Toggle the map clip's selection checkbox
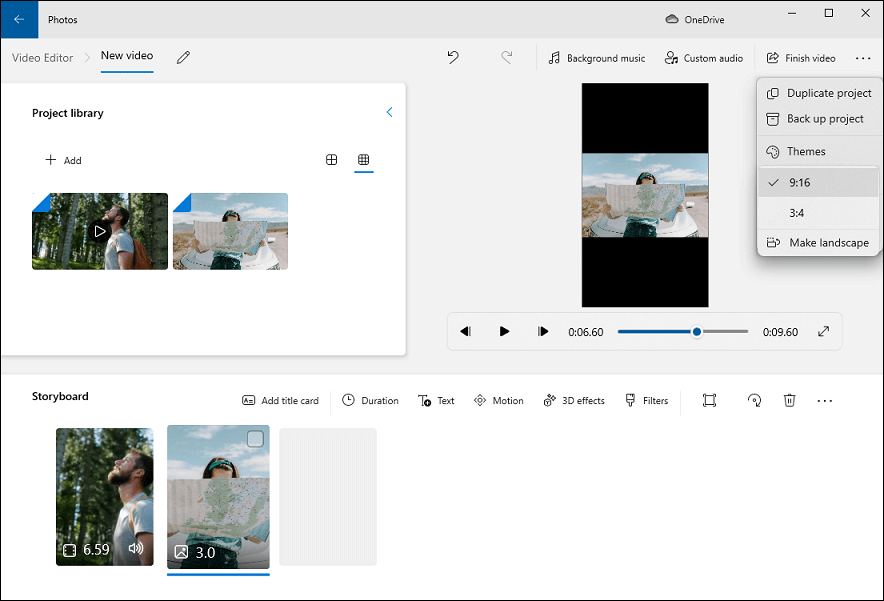The width and height of the screenshot is (884, 601). [255, 439]
